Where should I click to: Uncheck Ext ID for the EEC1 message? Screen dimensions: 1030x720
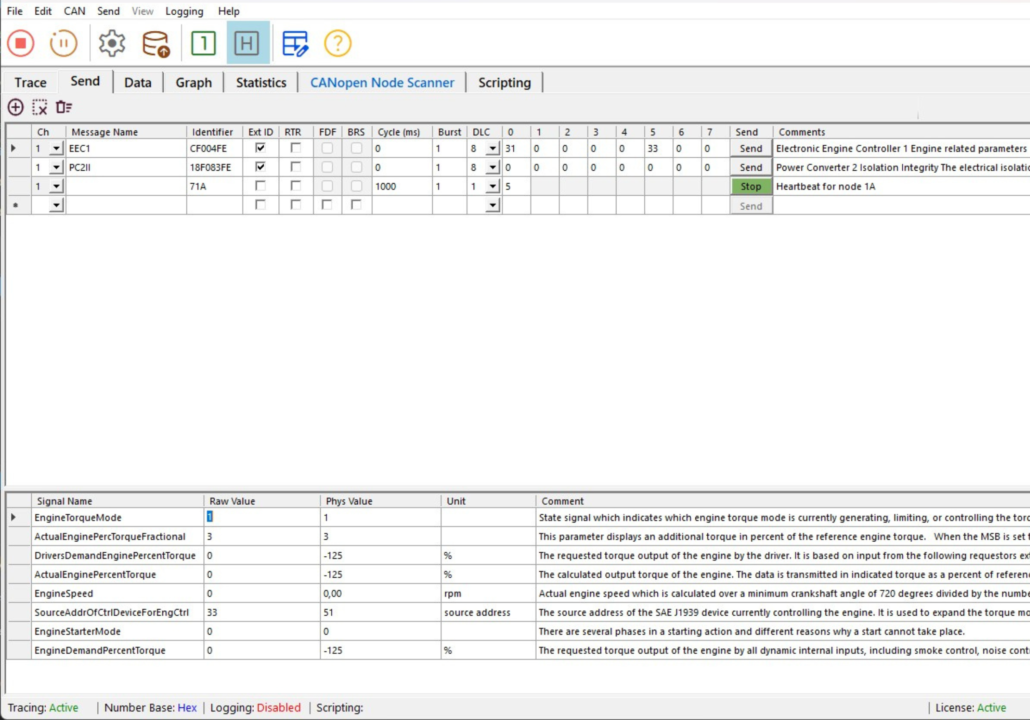pyautogui.click(x=260, y=148)
